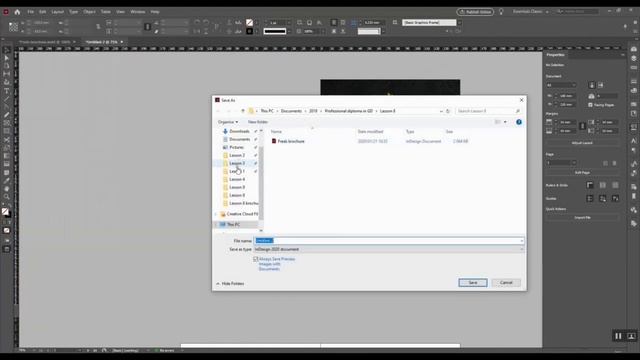Toggle Always Save Preview Images checkbox
This screenshot has width=640, height=360.
coord(256,259)
